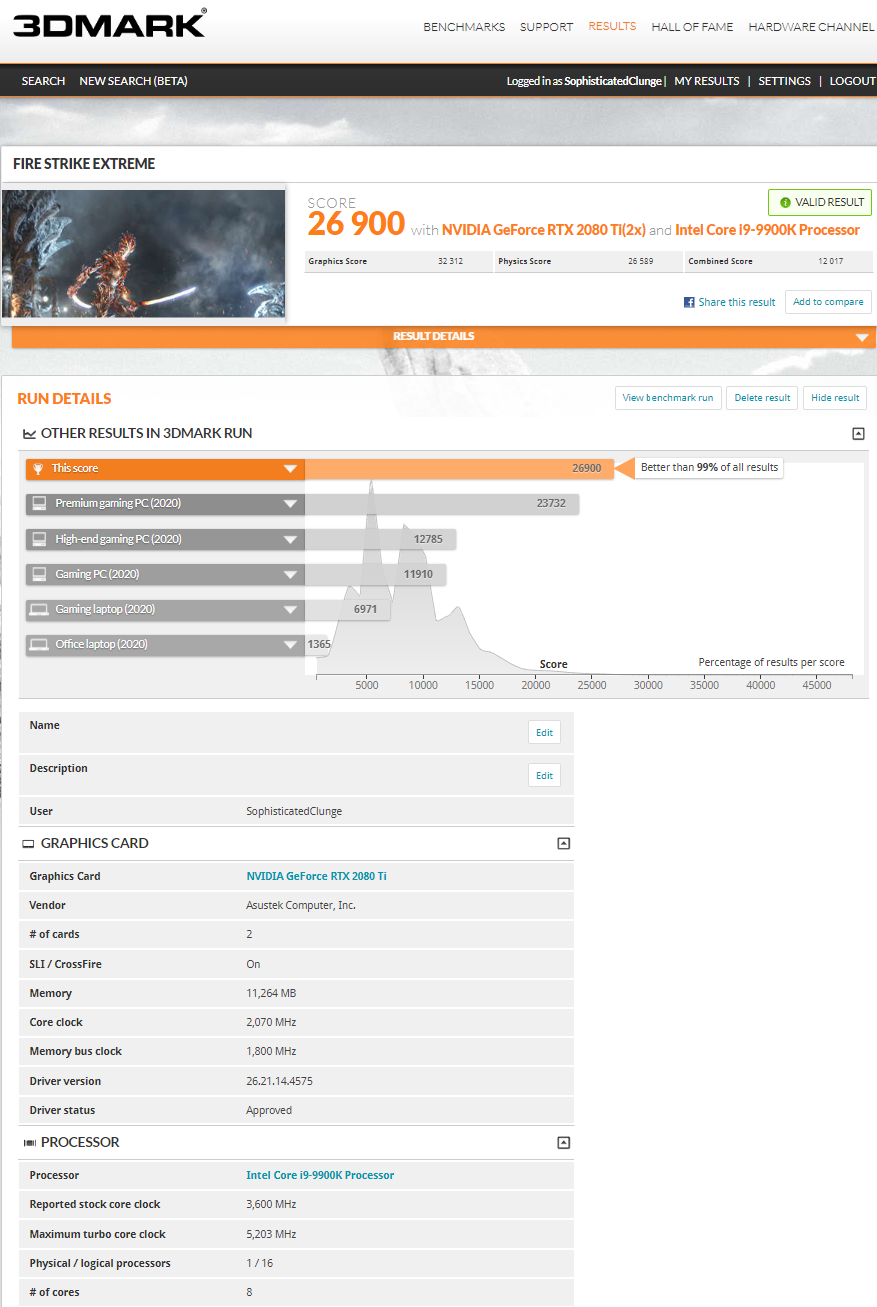The image size is (877, 1307).
Task: Click the chart icon beside Other Results
Action: [x=29, y=434]
